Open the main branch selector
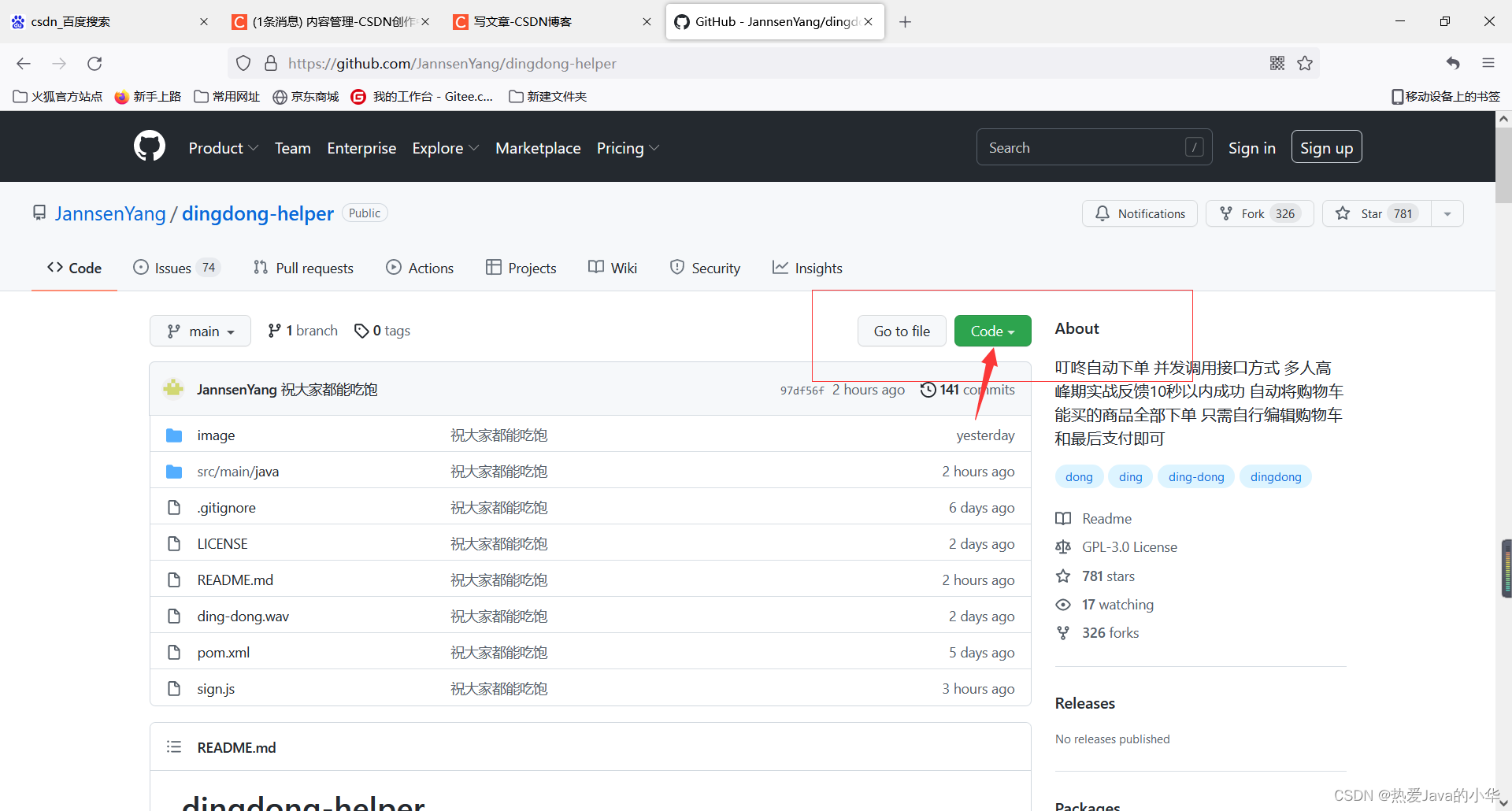 [x=200, y=331]
